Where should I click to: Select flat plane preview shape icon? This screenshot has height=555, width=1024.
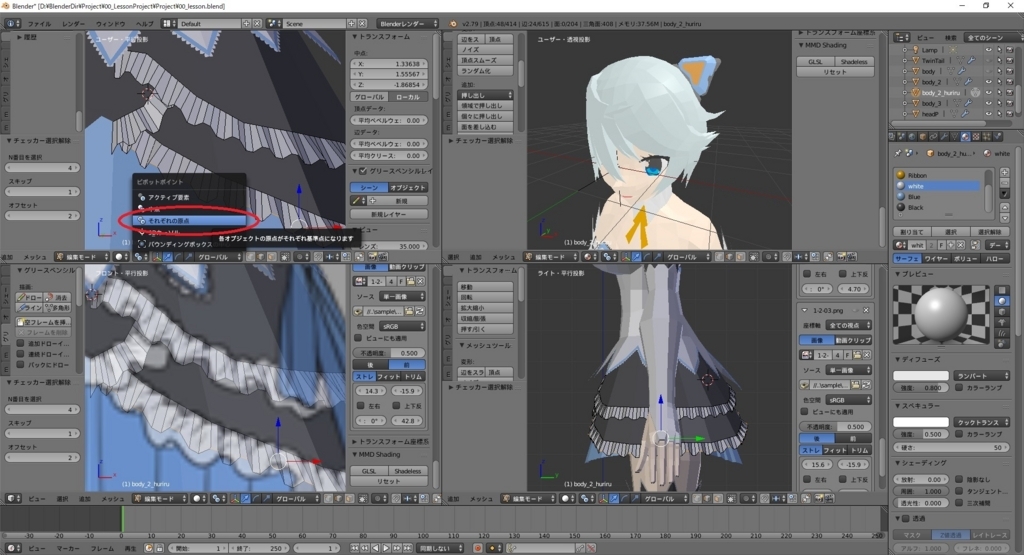tap(1002, 290)
